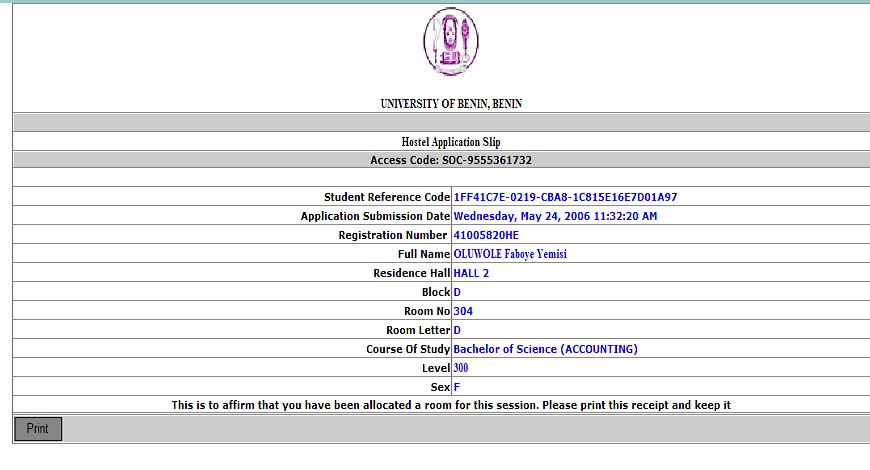Viewport: 870px width, 470px height.
Task: Select 'Bachelor of Science (ACCOUNTING)' value
Action: pos(545,349)
